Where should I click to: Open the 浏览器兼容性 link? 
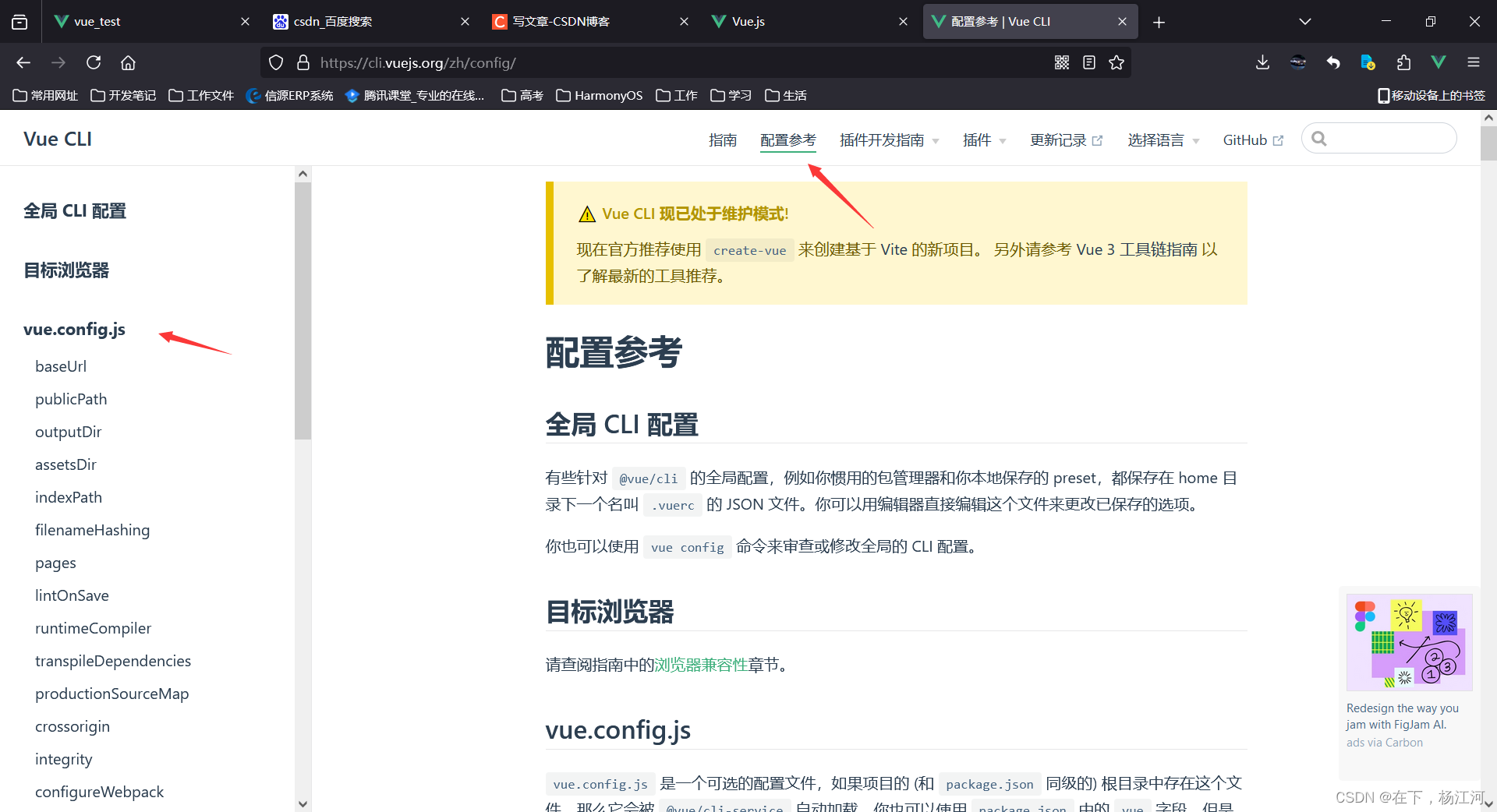coord(701,665)
